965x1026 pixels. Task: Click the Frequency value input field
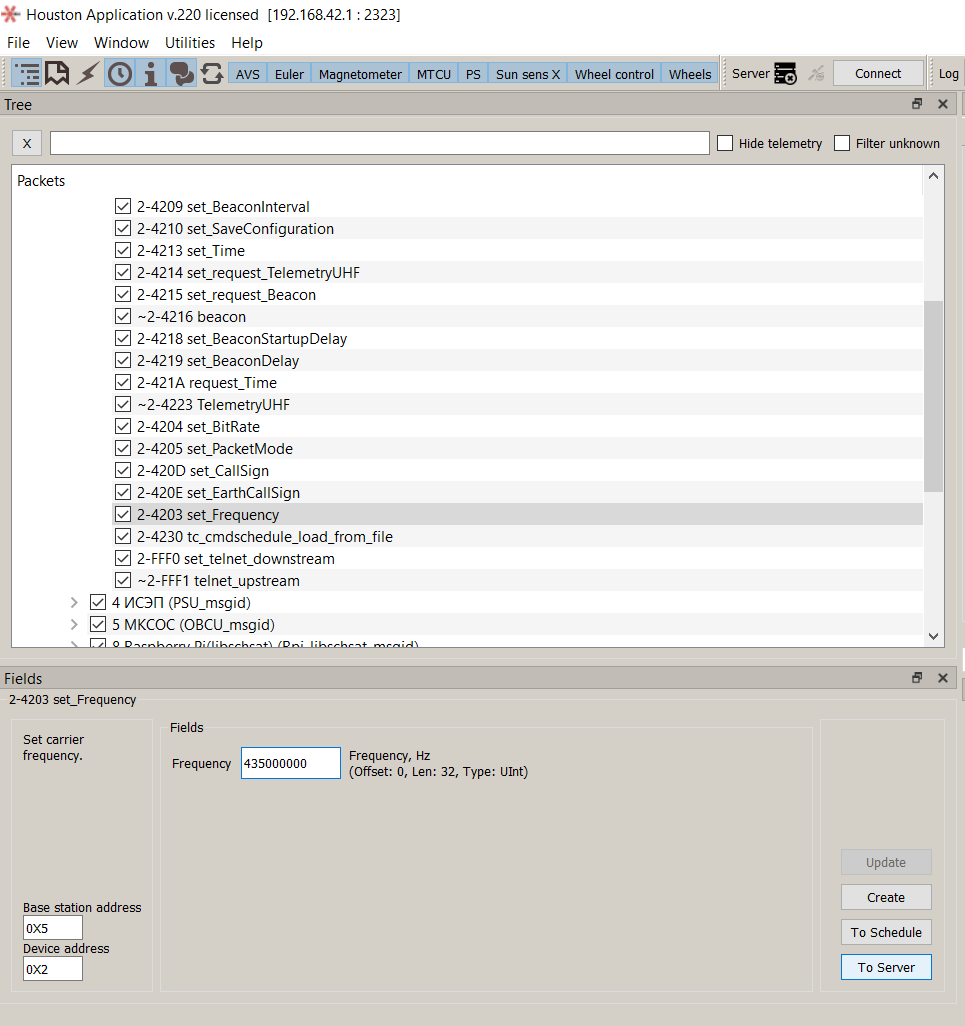[290, 763]
